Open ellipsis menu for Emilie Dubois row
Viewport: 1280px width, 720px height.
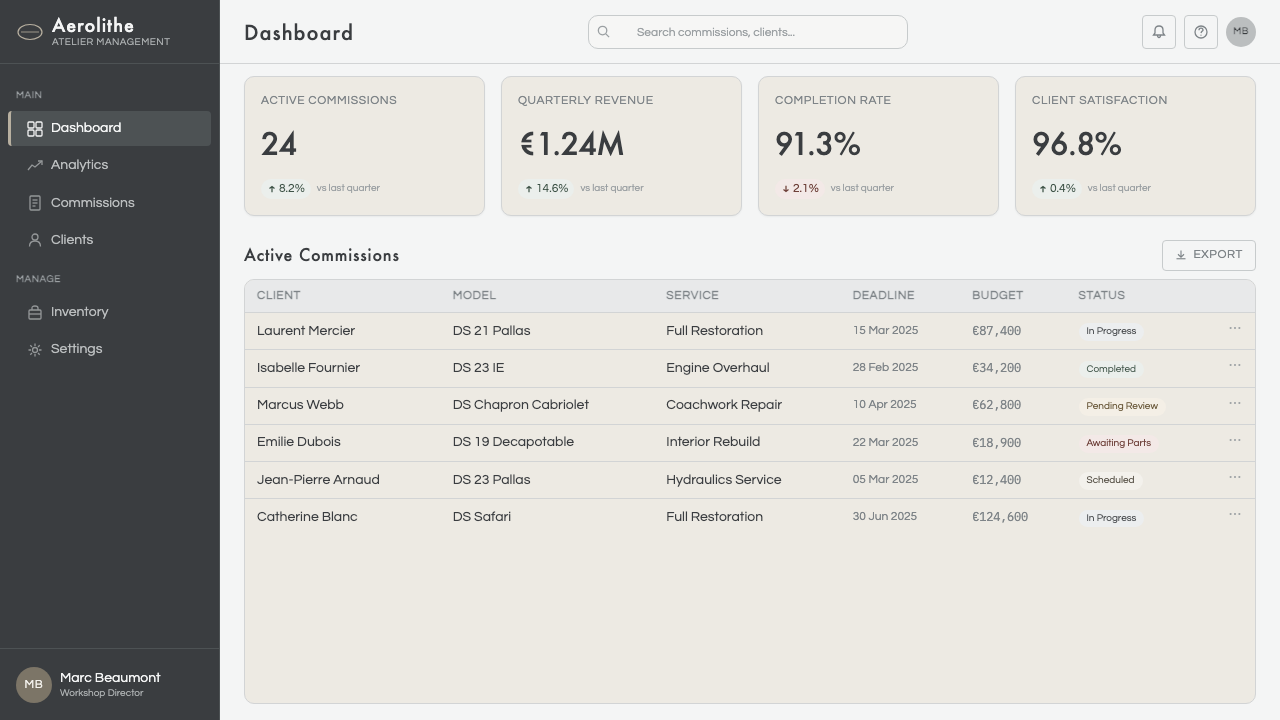tap(1235, 440)
